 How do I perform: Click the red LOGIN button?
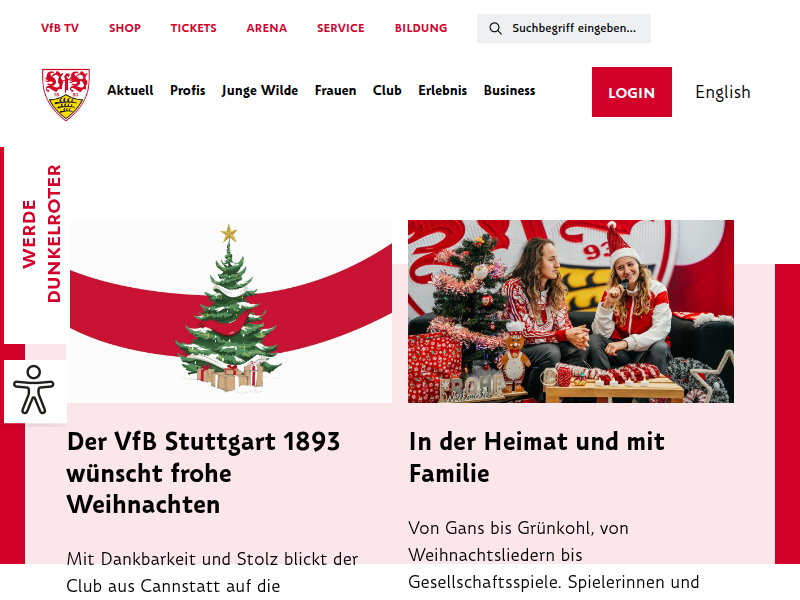tap(632, 92)
